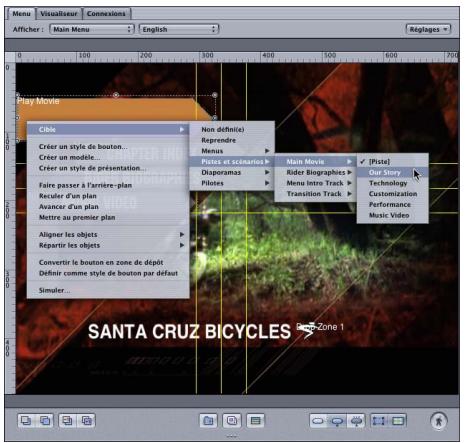Expand Pistes et scénarios submenu
Screen dimensions: 465x443
tap(232, 161)
